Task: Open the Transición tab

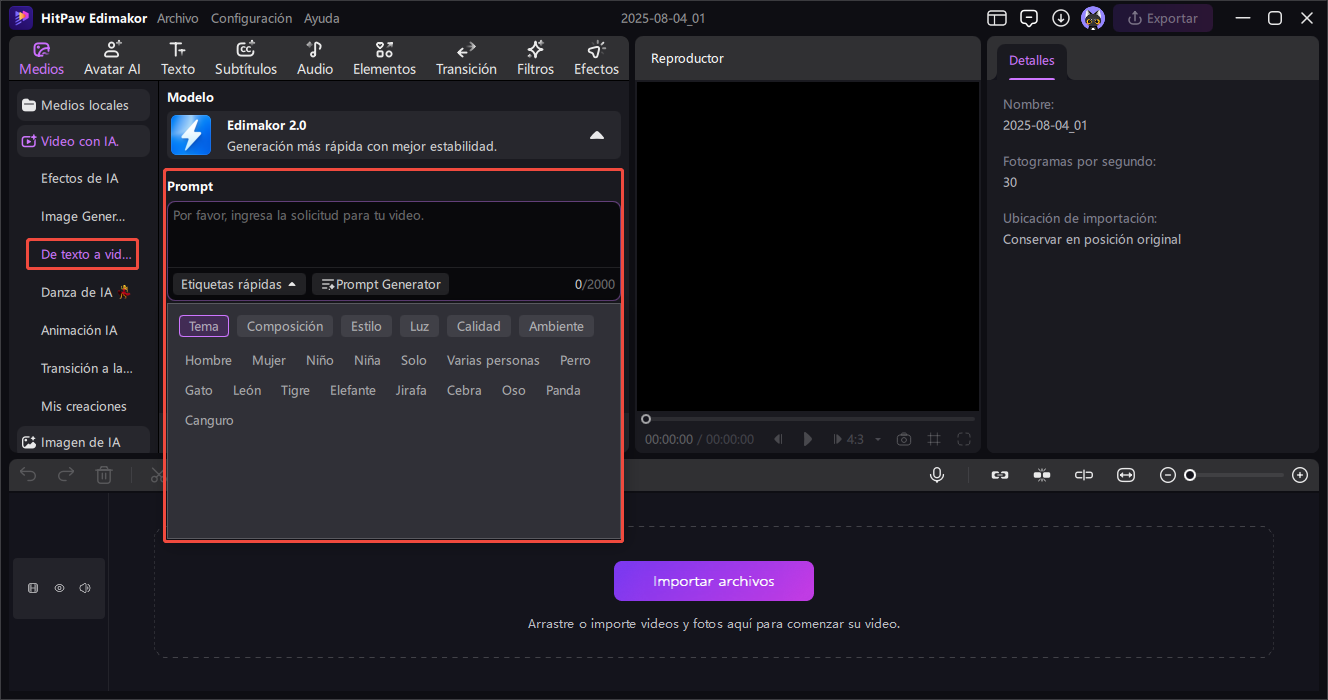Action: pos(466,59)
